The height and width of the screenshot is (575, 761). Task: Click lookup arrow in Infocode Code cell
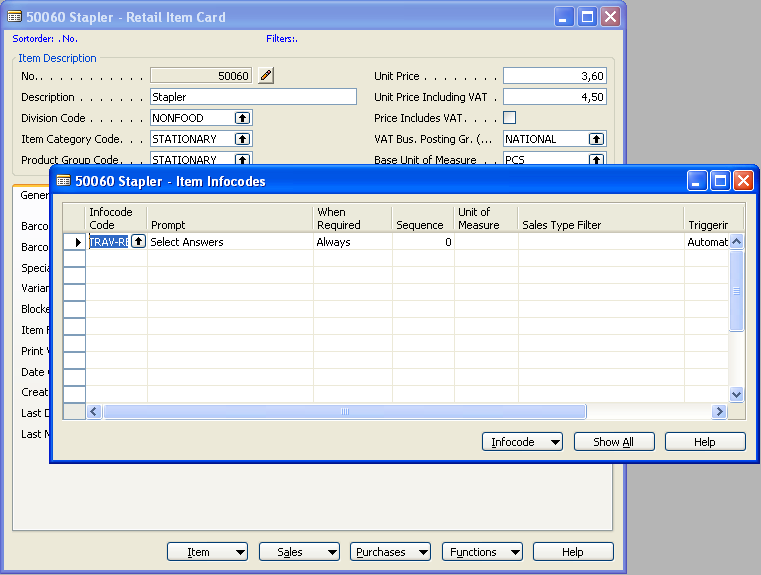[x=138, y=242]
